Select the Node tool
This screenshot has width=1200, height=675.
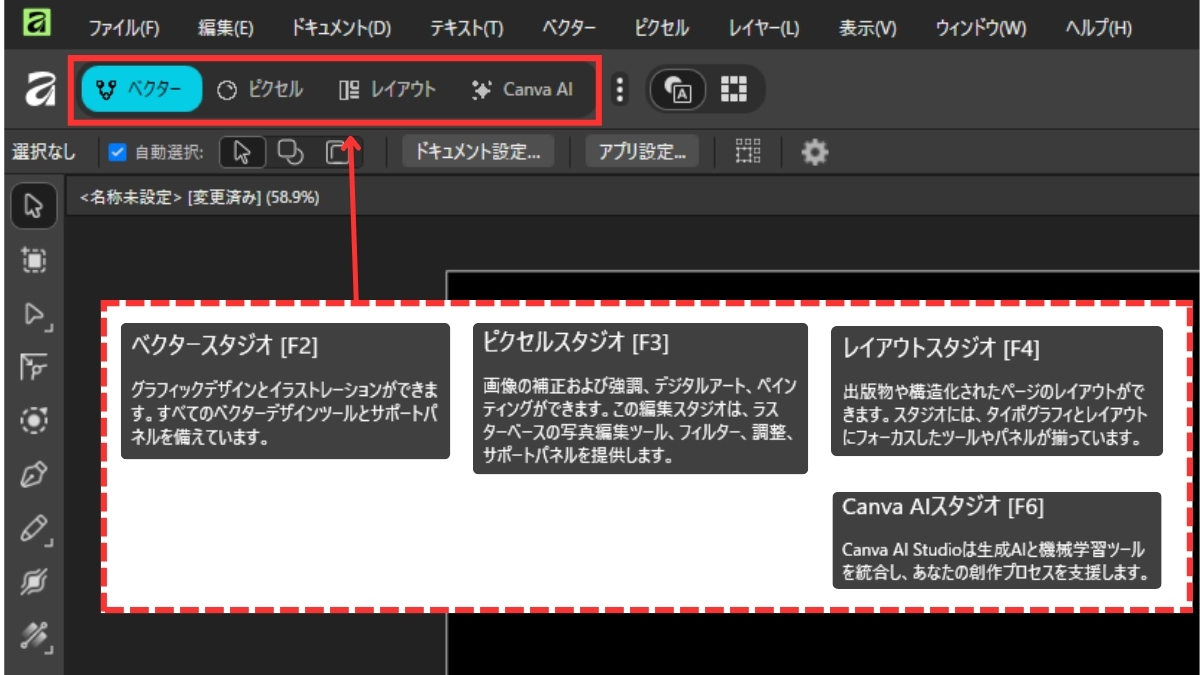[x=34, y=316]
